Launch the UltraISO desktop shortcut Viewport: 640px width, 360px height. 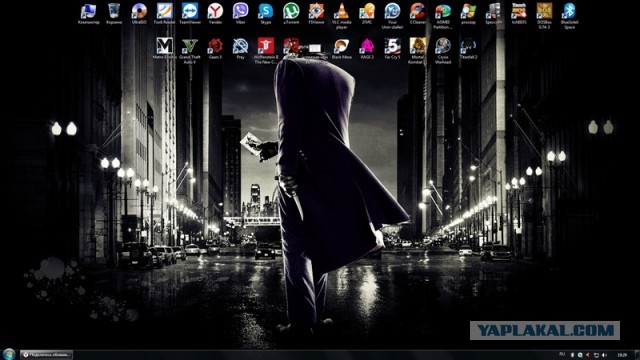[x=139, y=14]
